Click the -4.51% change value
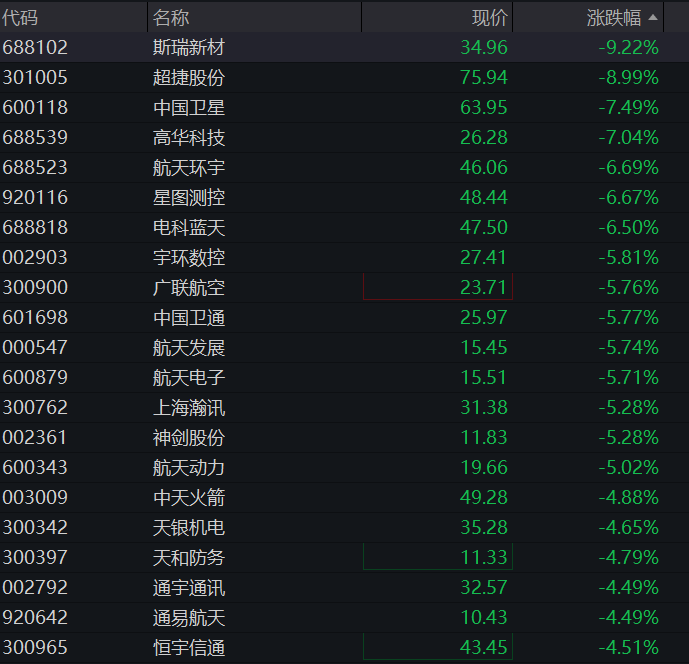 [629, 647]
